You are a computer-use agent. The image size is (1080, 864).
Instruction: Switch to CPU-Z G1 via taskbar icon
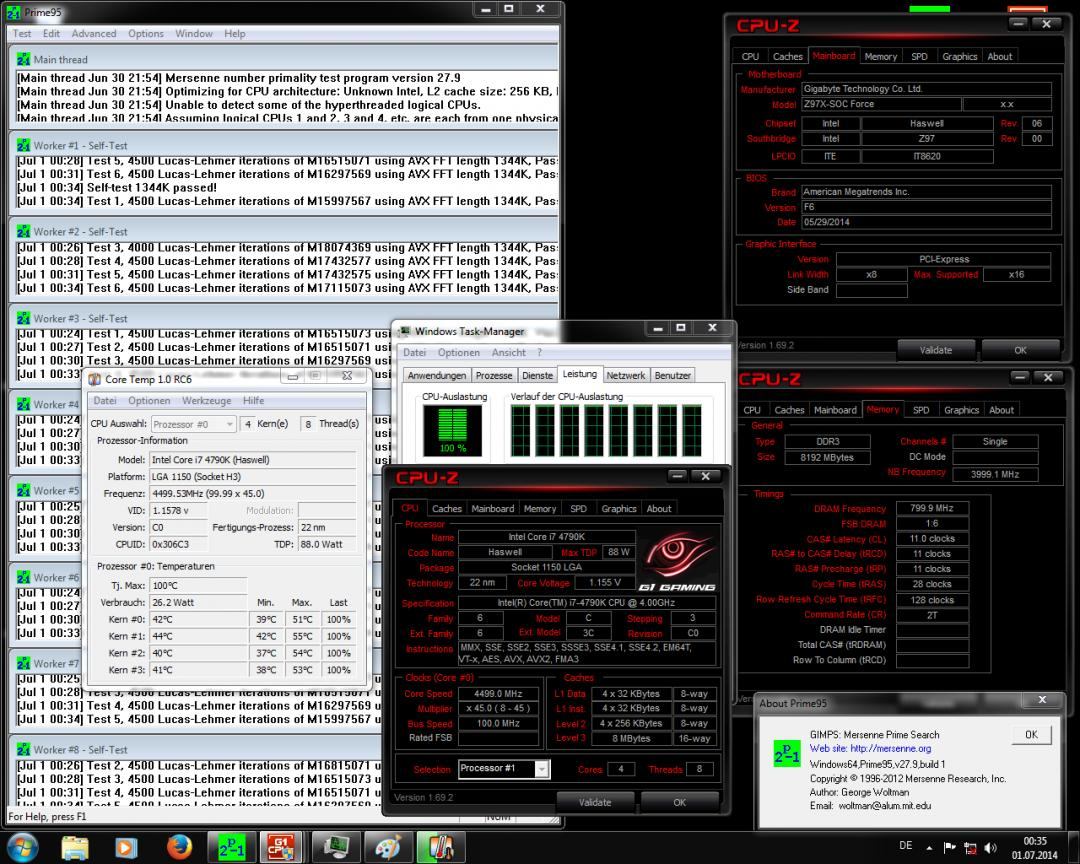281,847
